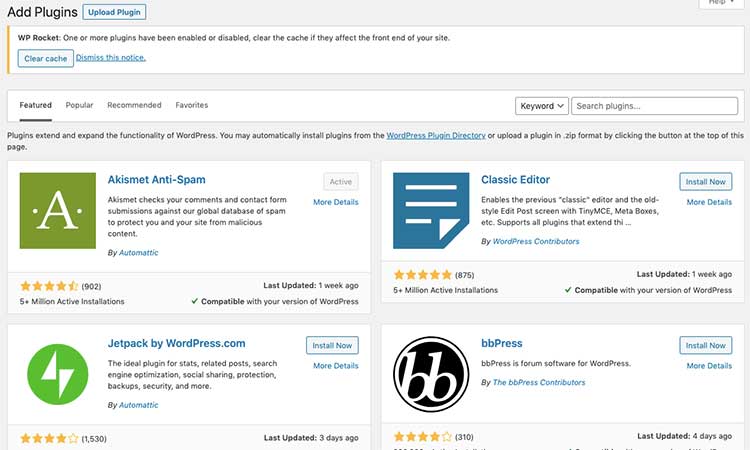The width and height of the screenshot is (750, 450).
Task: Open the Akismet Anti-Spam title link
Action: point(156,179)
